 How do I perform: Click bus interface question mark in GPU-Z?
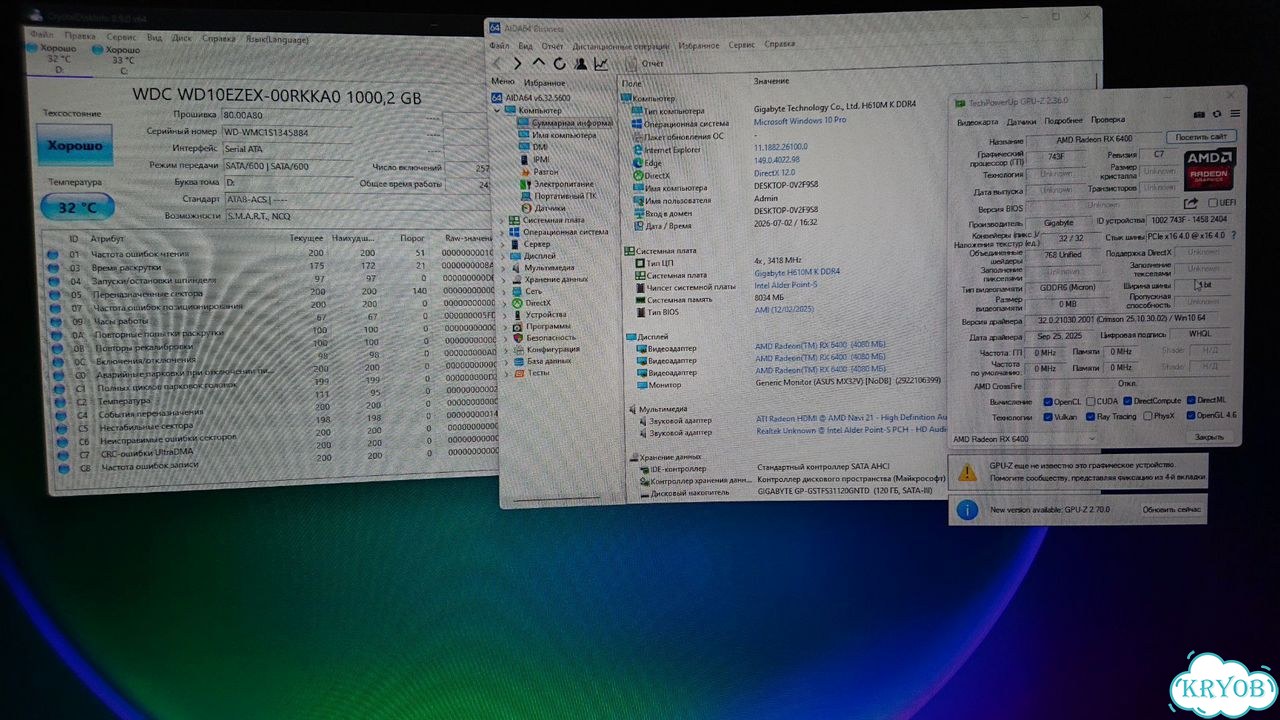[1232, 236]
